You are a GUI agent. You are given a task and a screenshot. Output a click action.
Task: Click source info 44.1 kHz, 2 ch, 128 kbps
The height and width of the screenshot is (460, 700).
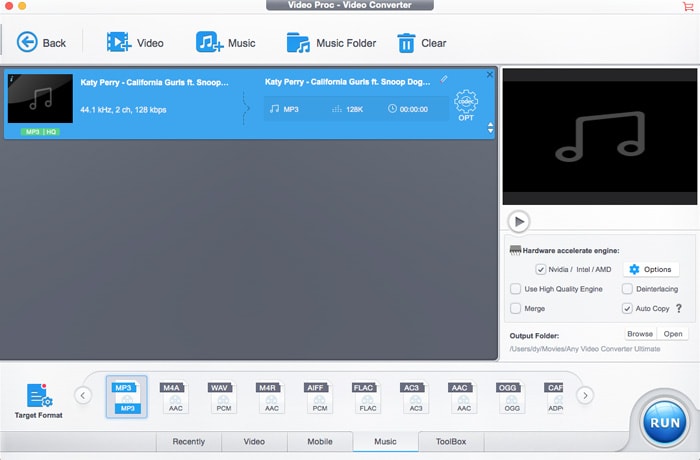point(123,109)
